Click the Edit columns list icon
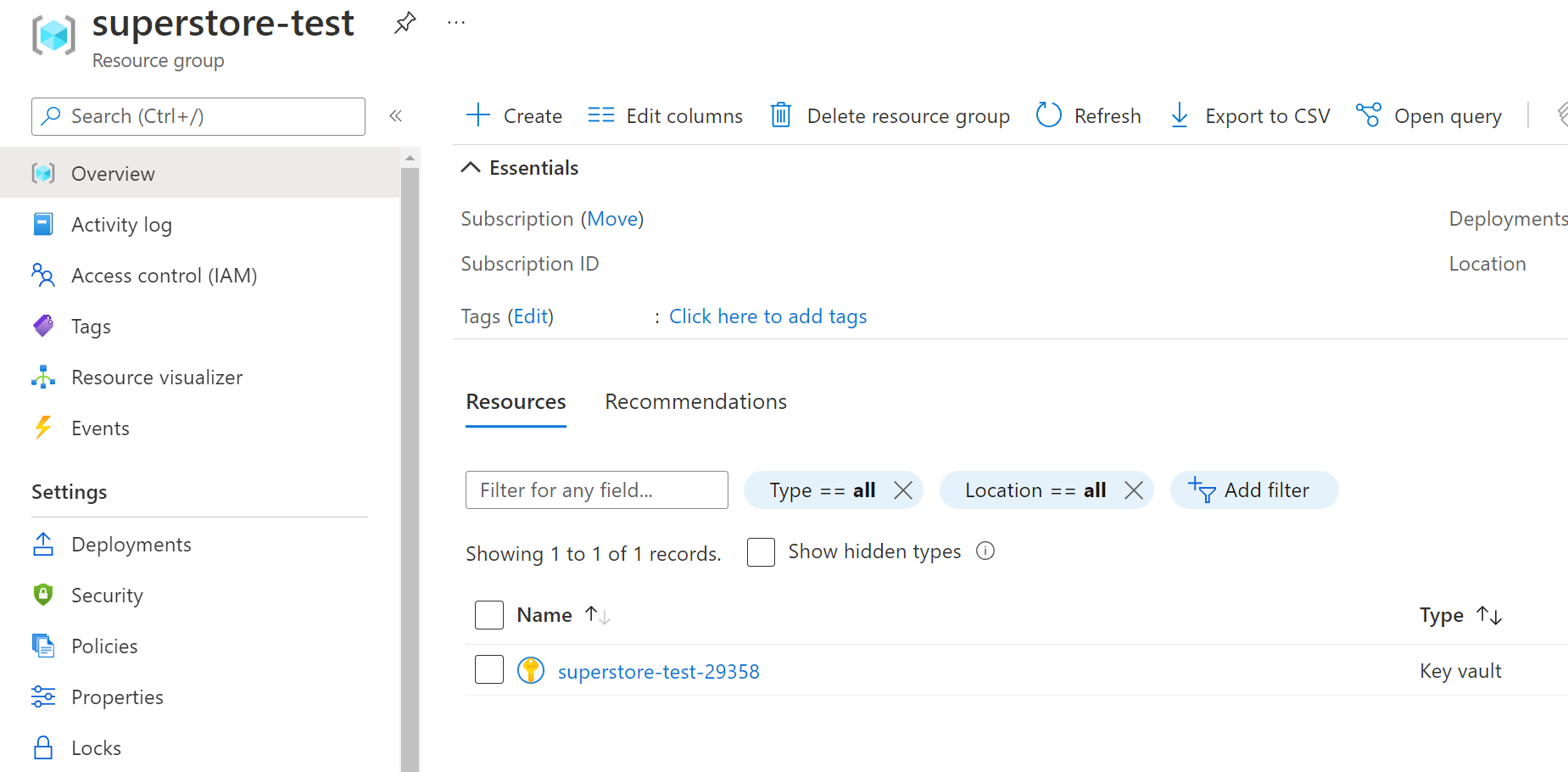Viewport: 1568px width, 772px height. (601, 115)
